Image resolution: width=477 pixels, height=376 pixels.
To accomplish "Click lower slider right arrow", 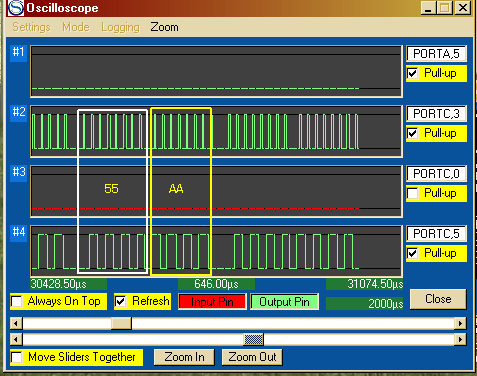I will click(460, 339).
